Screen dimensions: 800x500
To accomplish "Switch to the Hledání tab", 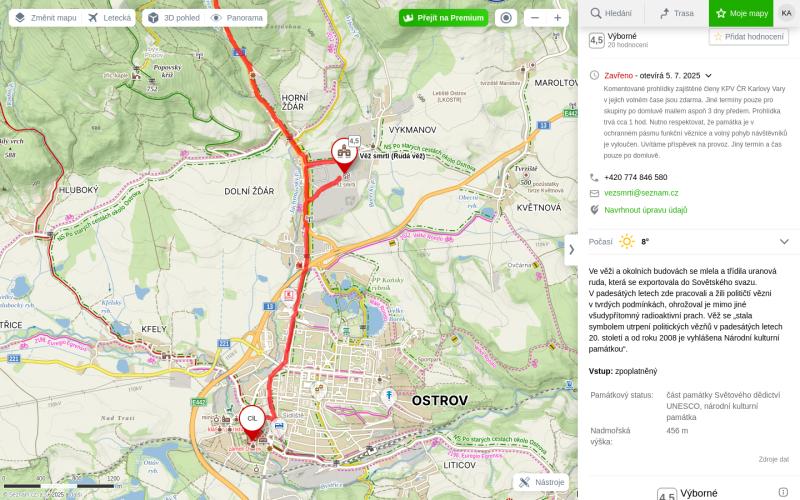I will (x=611, y=13).
